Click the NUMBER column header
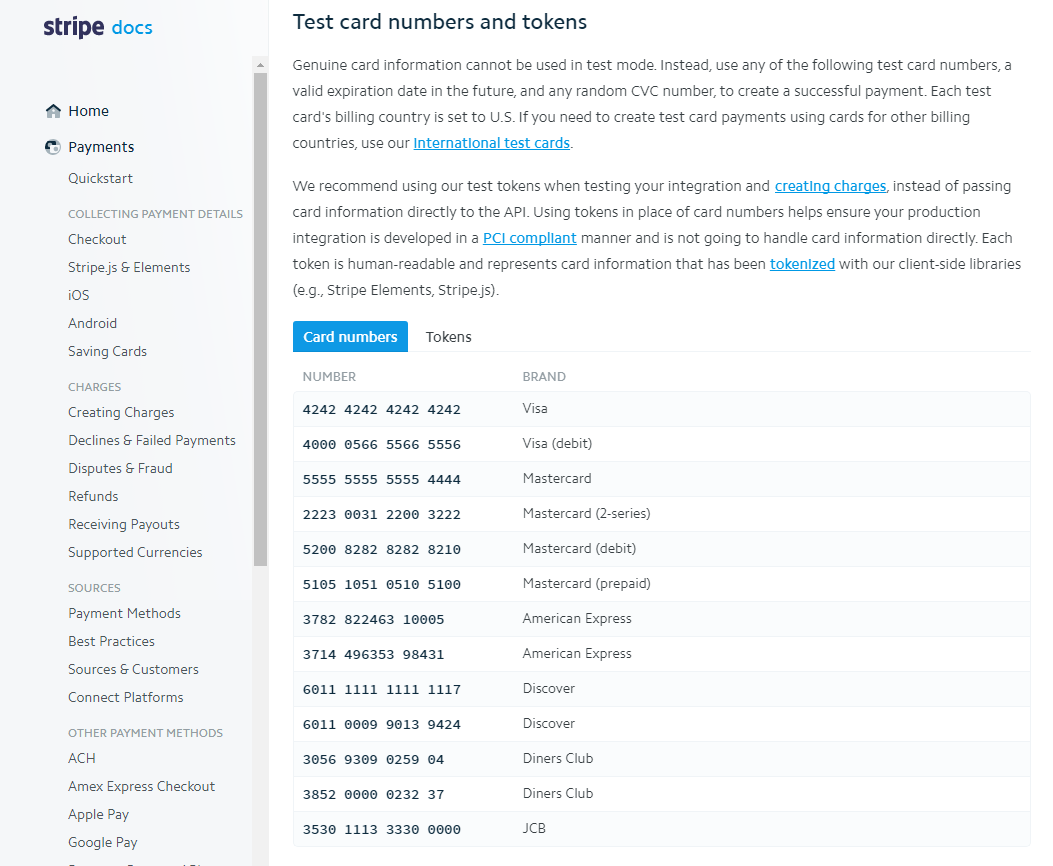This screenshot has width=1053, height=866. (329, 377)
